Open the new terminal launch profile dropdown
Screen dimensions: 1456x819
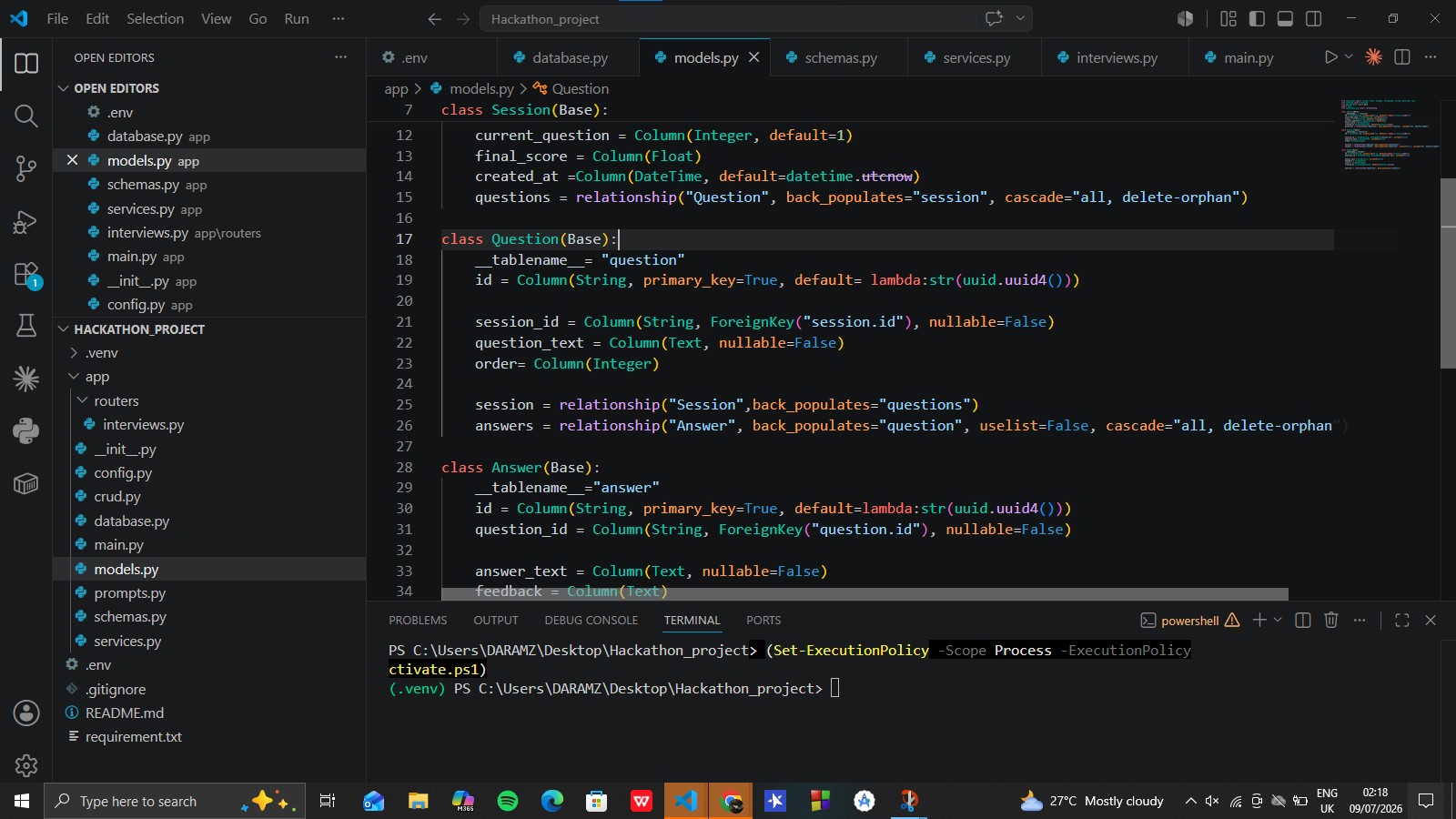coord(1278,620)
